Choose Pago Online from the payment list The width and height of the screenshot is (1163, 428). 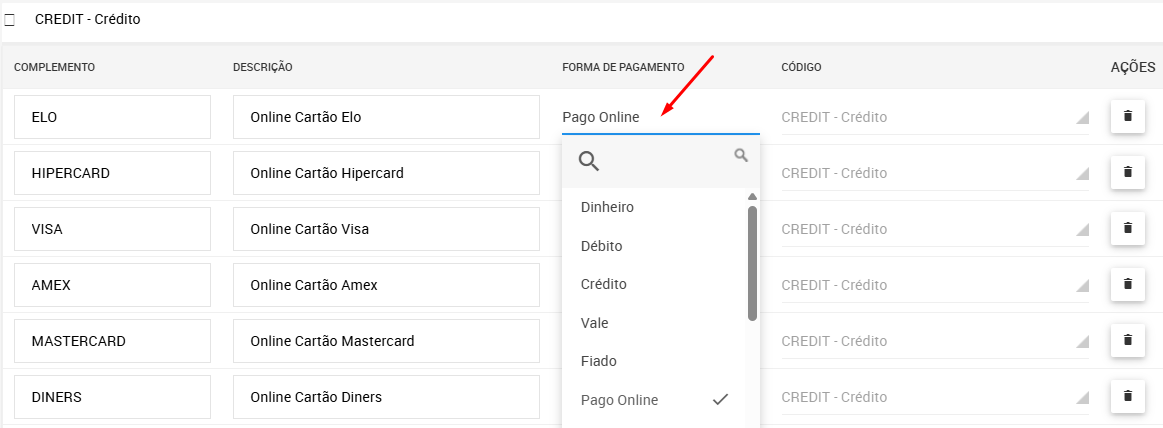[x=654, y=400]
